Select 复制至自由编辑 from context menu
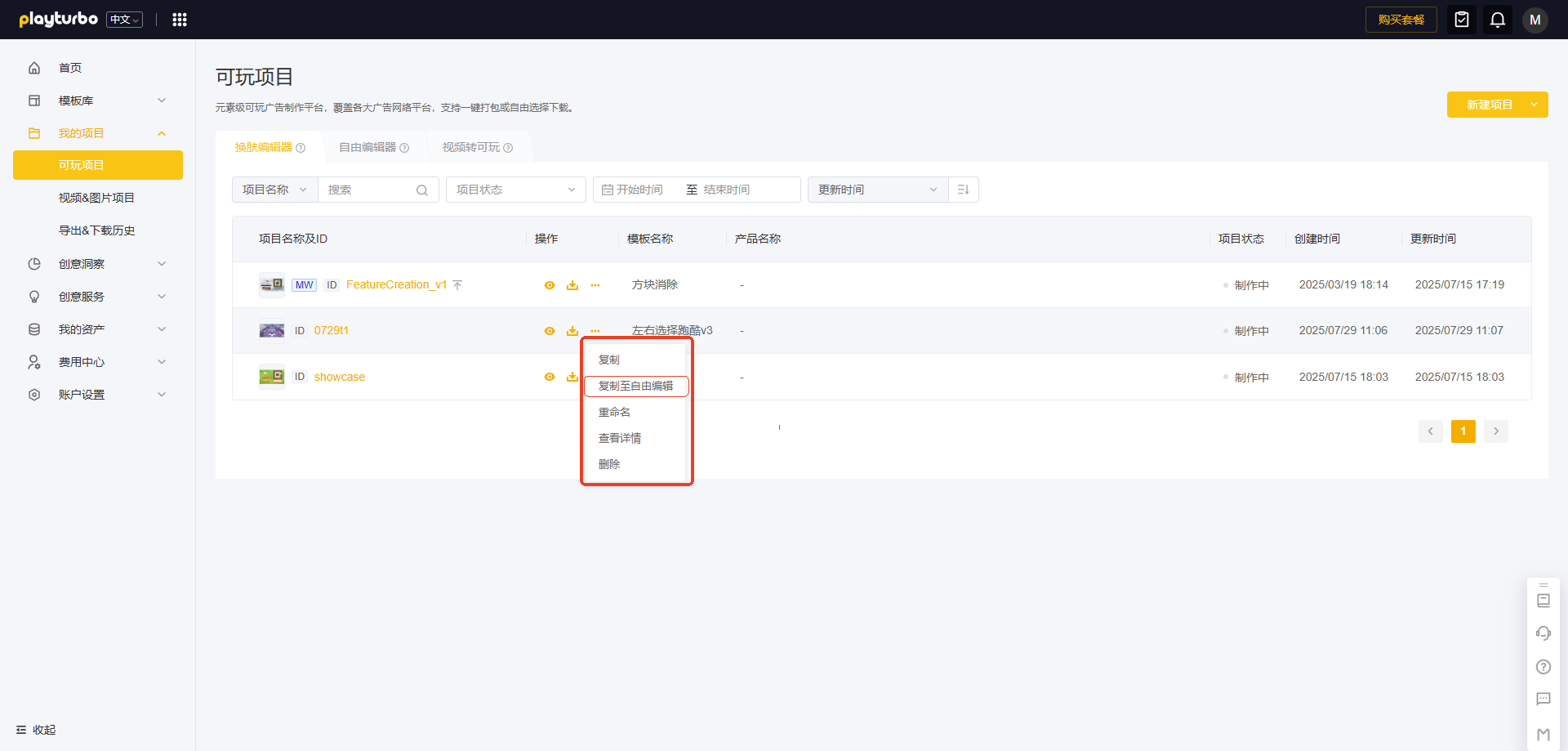 coord(636,386)
